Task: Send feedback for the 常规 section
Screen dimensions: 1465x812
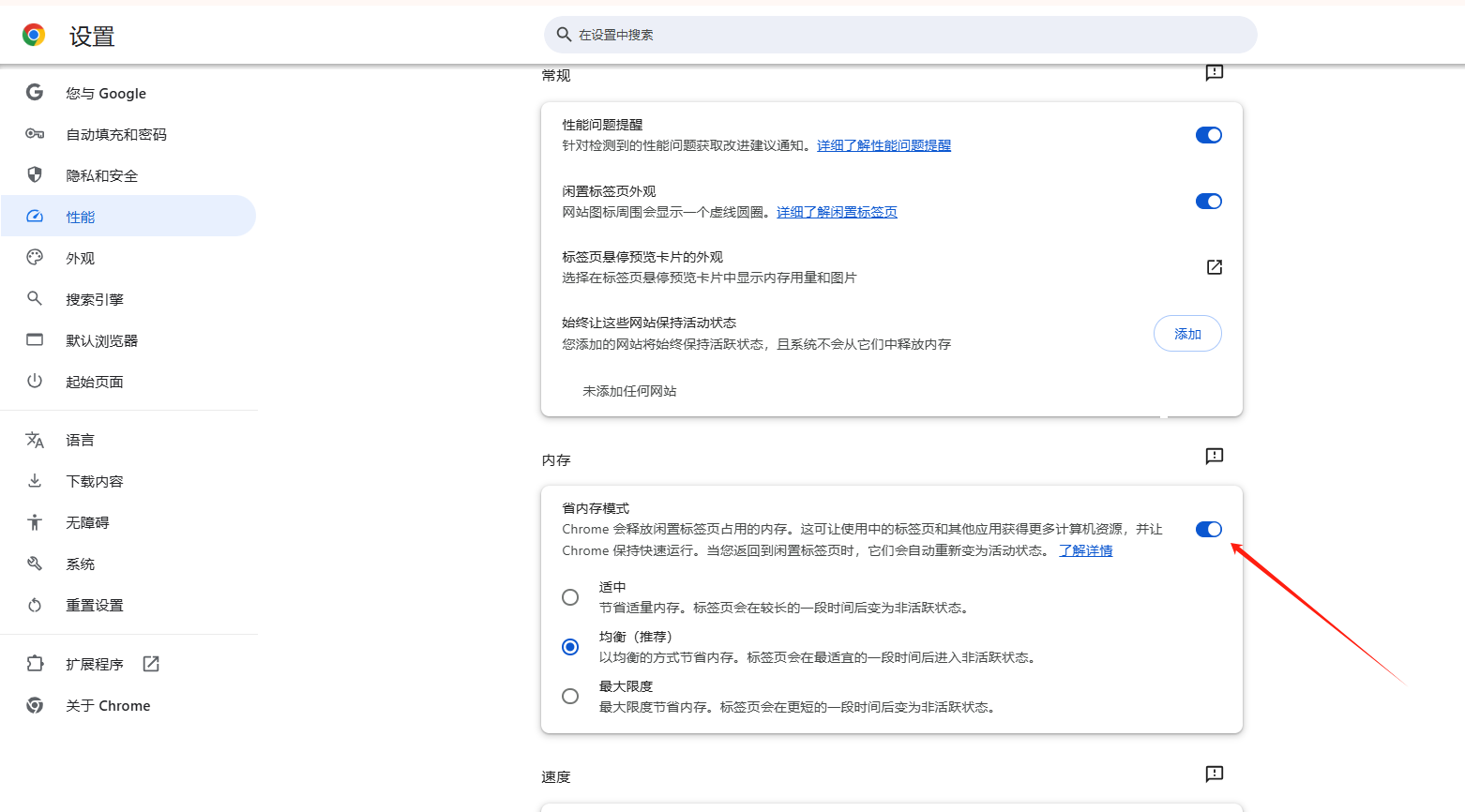Action: tap(1215, 72)
